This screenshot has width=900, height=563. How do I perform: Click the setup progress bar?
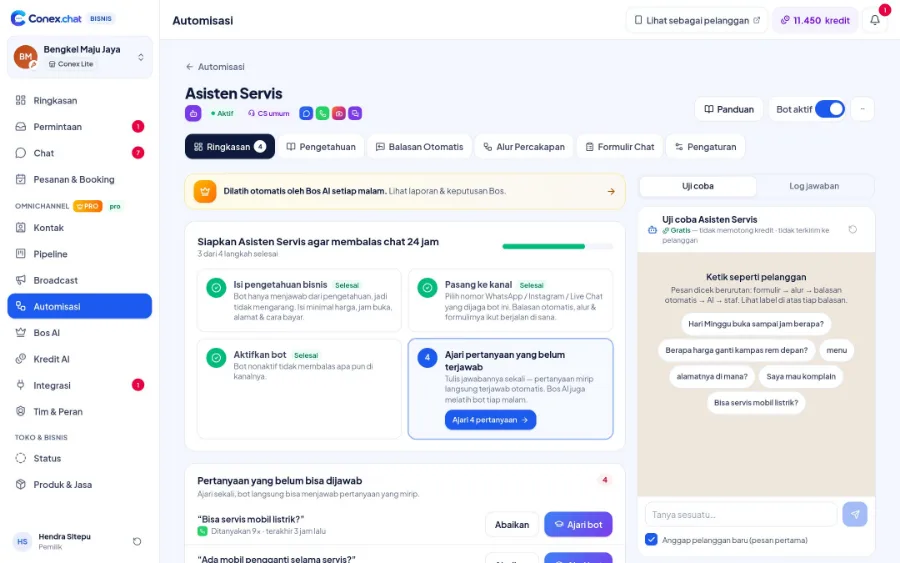click(557, 246)
